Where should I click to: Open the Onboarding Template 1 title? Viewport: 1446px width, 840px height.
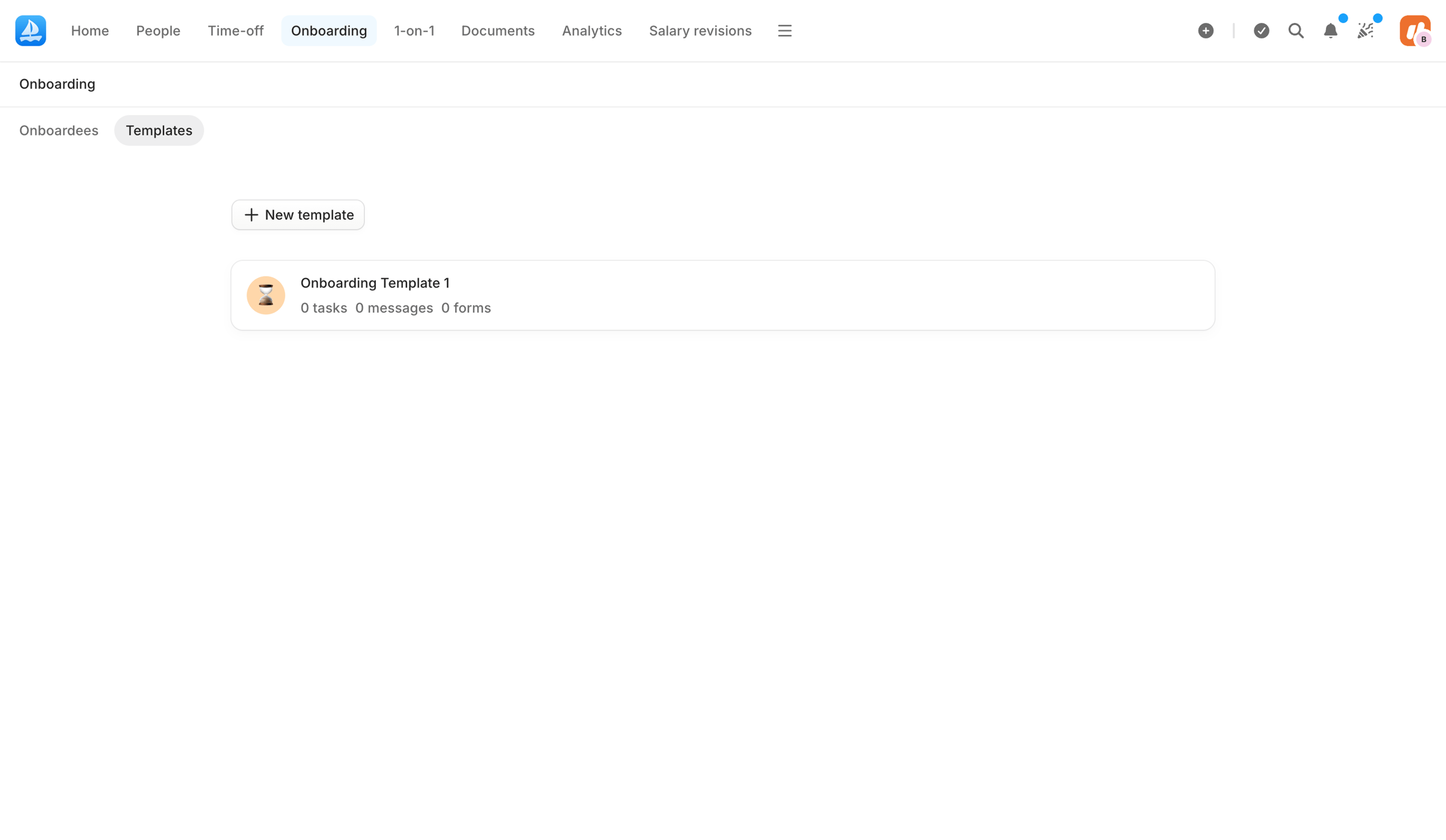click(375, 282)
